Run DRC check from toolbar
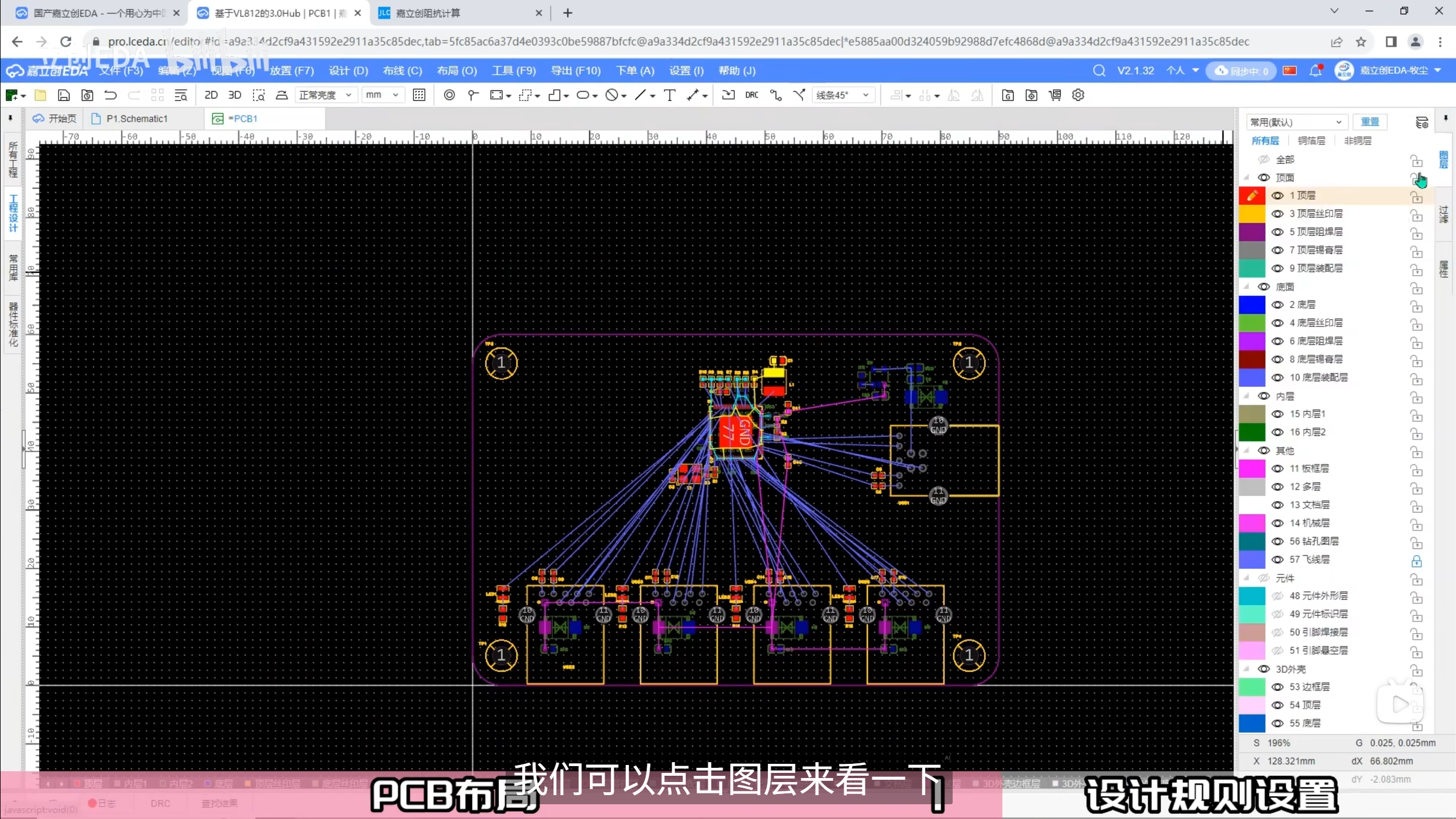 (751, 95)
